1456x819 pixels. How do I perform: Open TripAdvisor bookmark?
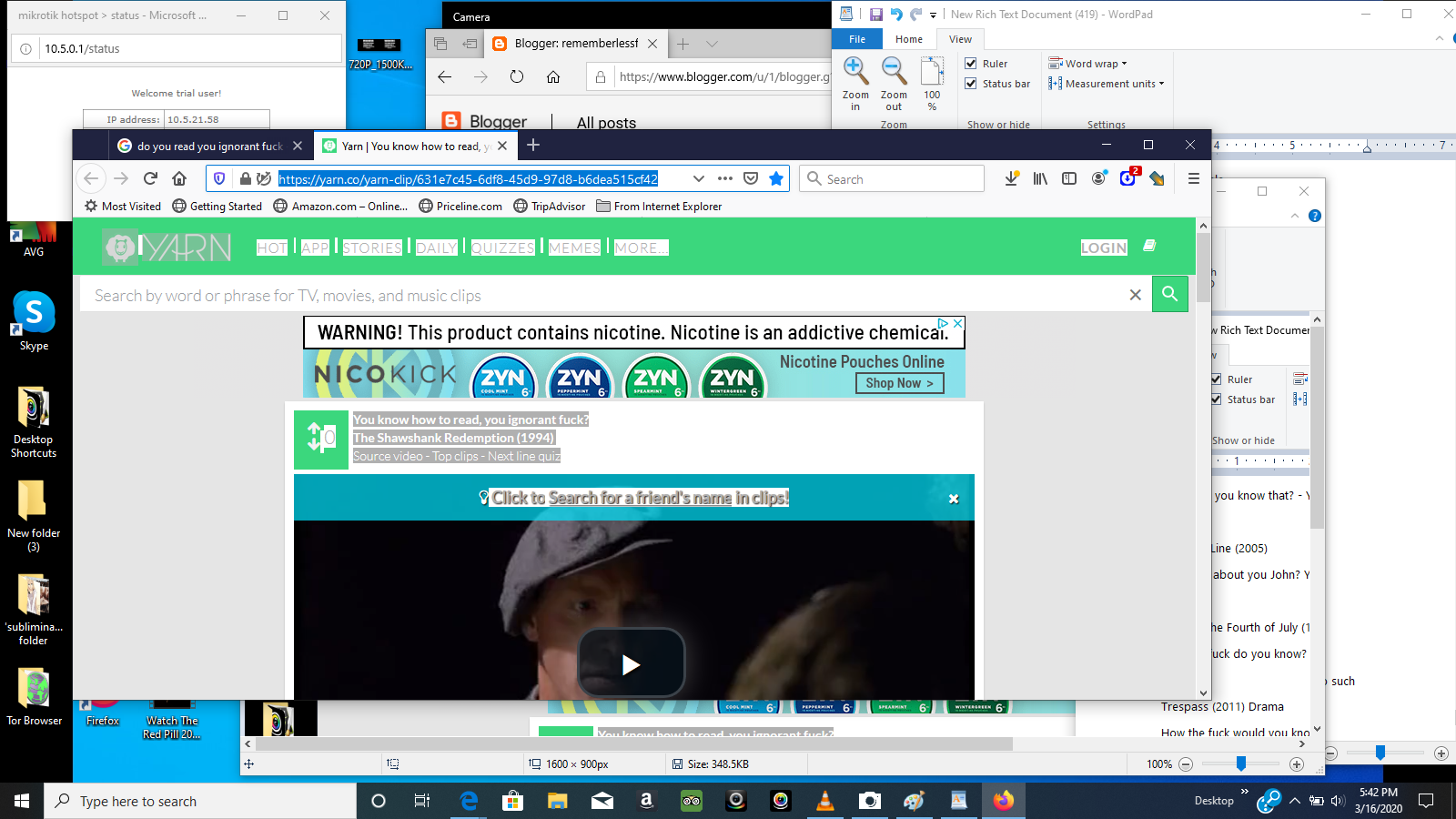coord(550,207)
